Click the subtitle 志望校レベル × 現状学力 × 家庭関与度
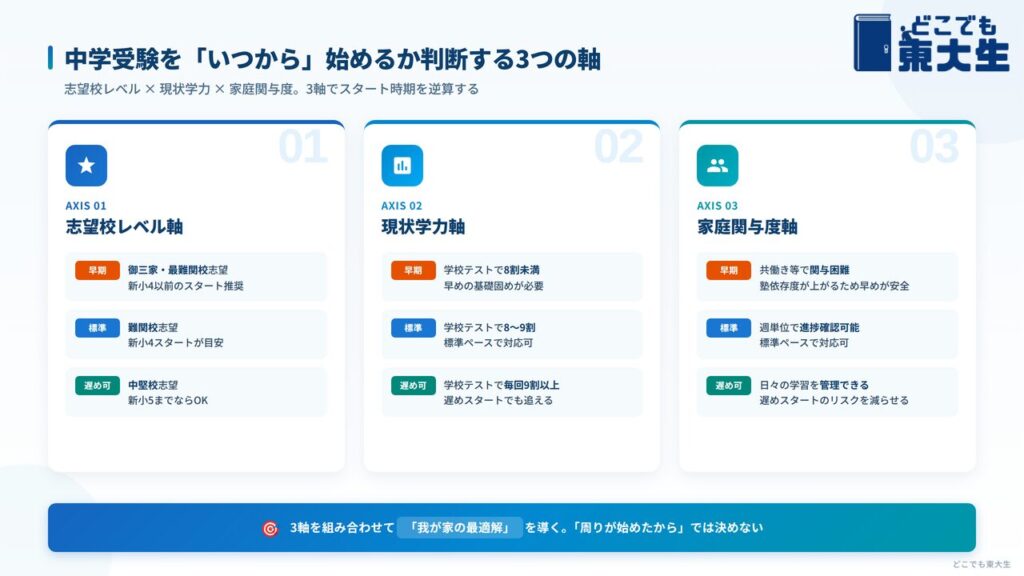The height and width of the screenshot is (576, 1024). (x=178, y=89)
